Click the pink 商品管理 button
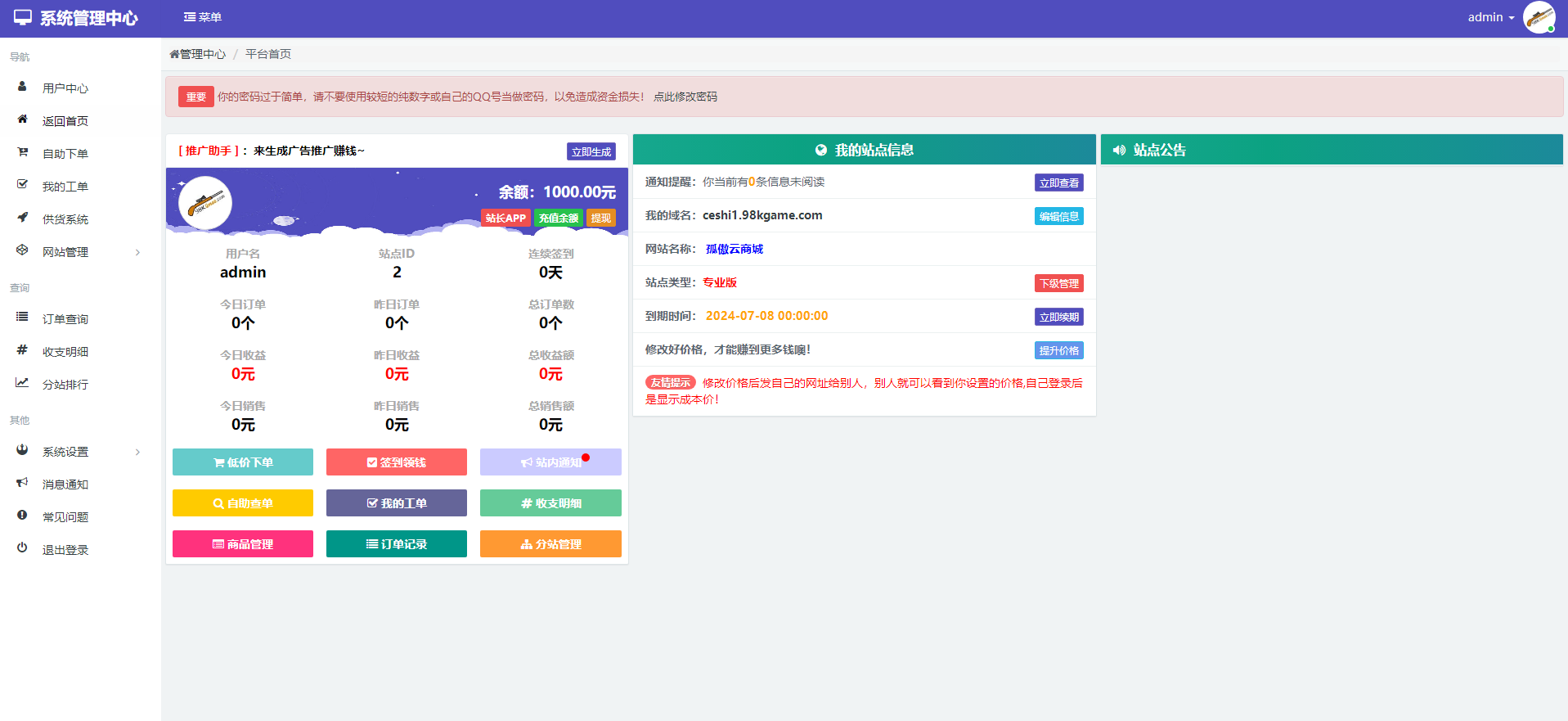 (x=243, y=544)
